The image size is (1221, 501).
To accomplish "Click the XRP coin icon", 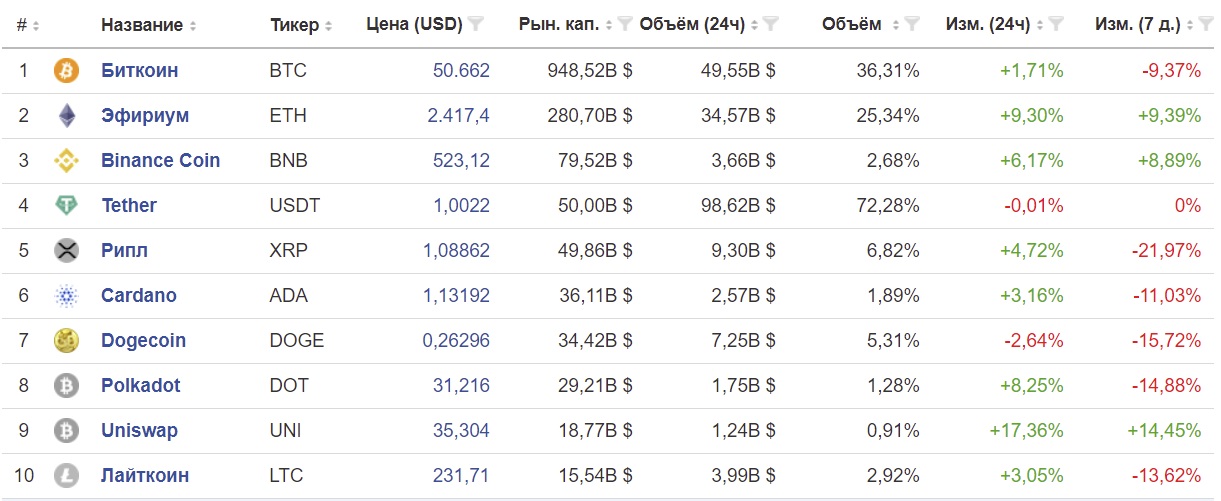I will click(67, 251).
